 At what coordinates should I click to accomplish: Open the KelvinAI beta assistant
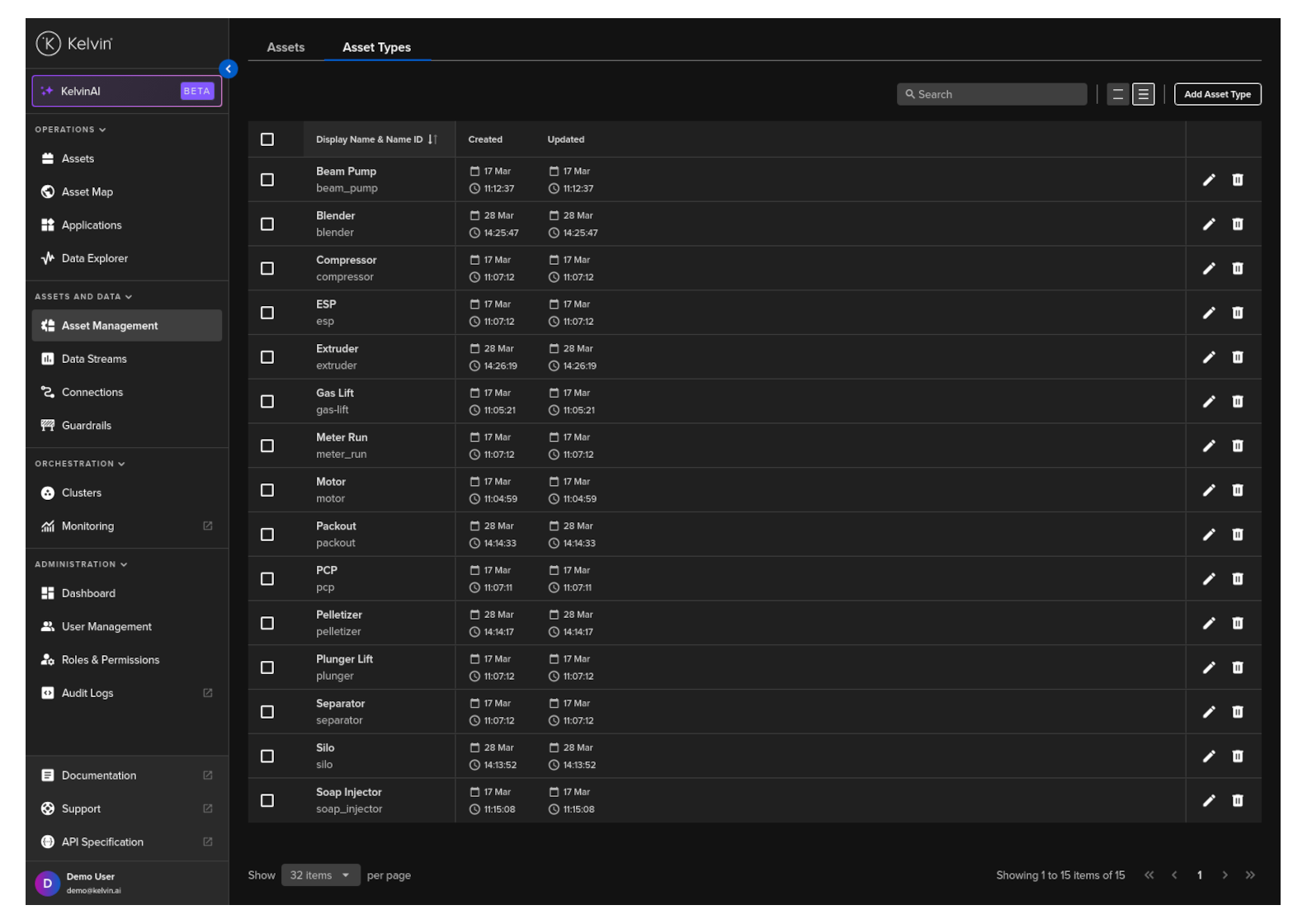(x=126, y=92)
